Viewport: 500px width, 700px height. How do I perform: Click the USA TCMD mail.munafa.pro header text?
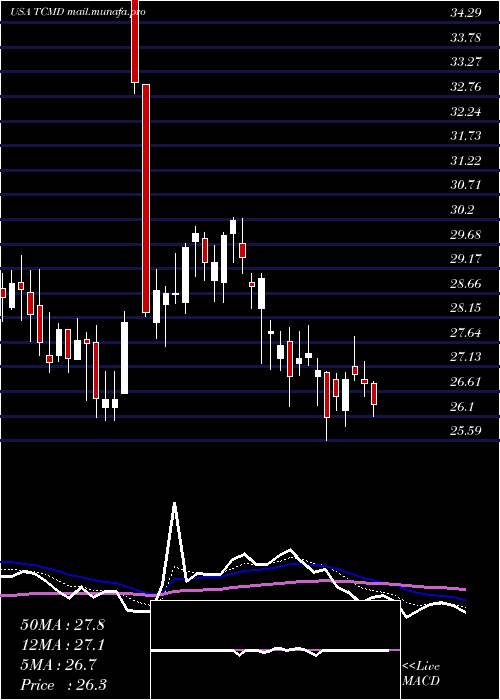(78, 12)
